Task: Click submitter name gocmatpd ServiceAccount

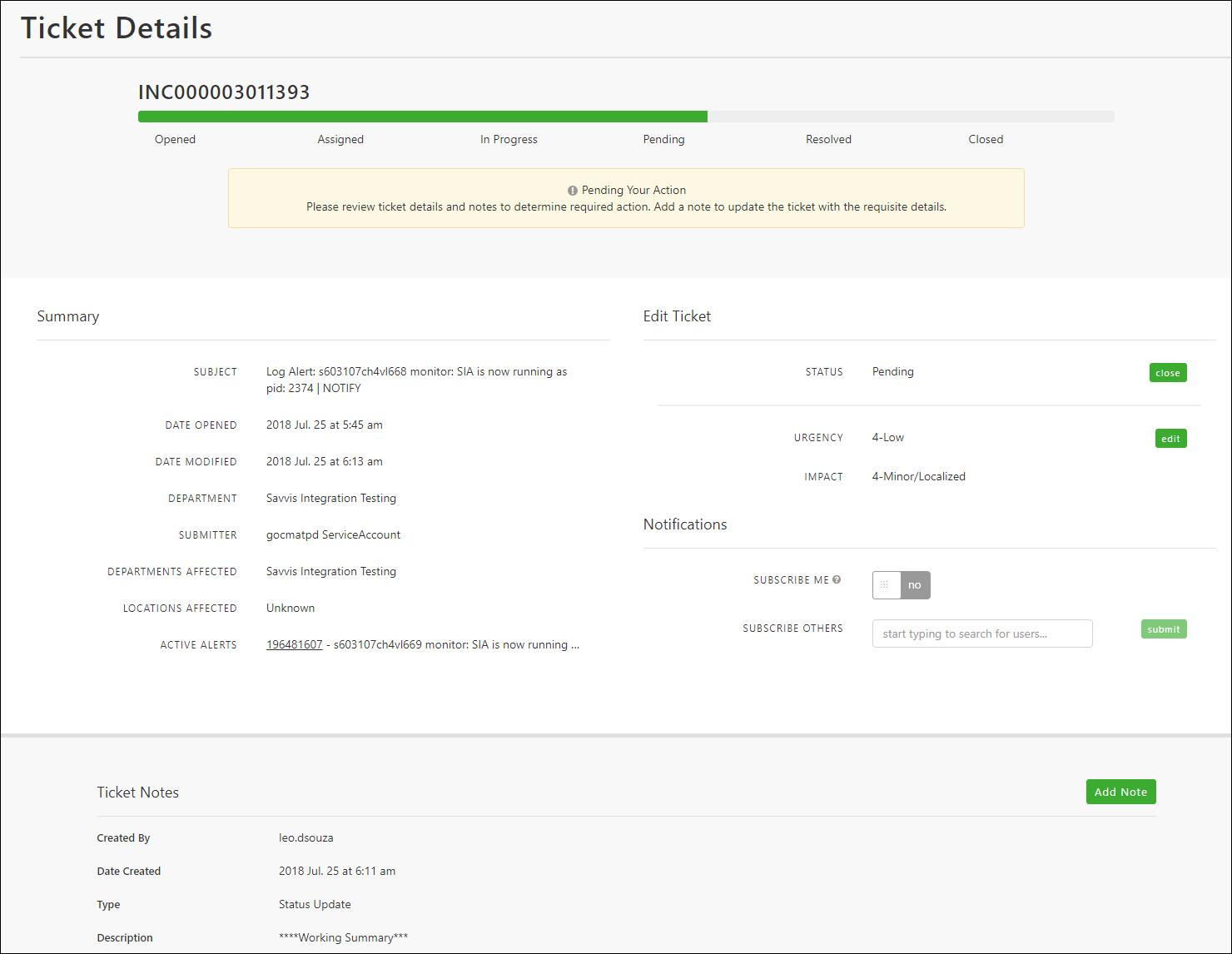Action: coord(333,534)
